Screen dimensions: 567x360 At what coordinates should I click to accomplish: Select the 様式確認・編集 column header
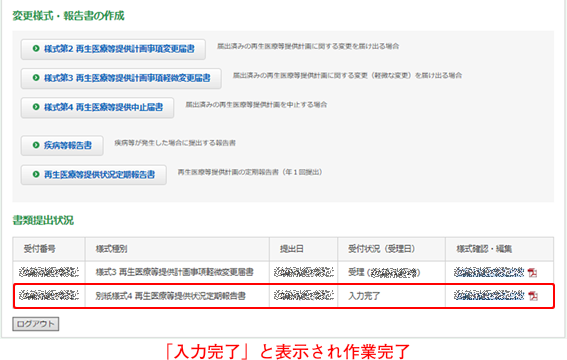(499, 249)
